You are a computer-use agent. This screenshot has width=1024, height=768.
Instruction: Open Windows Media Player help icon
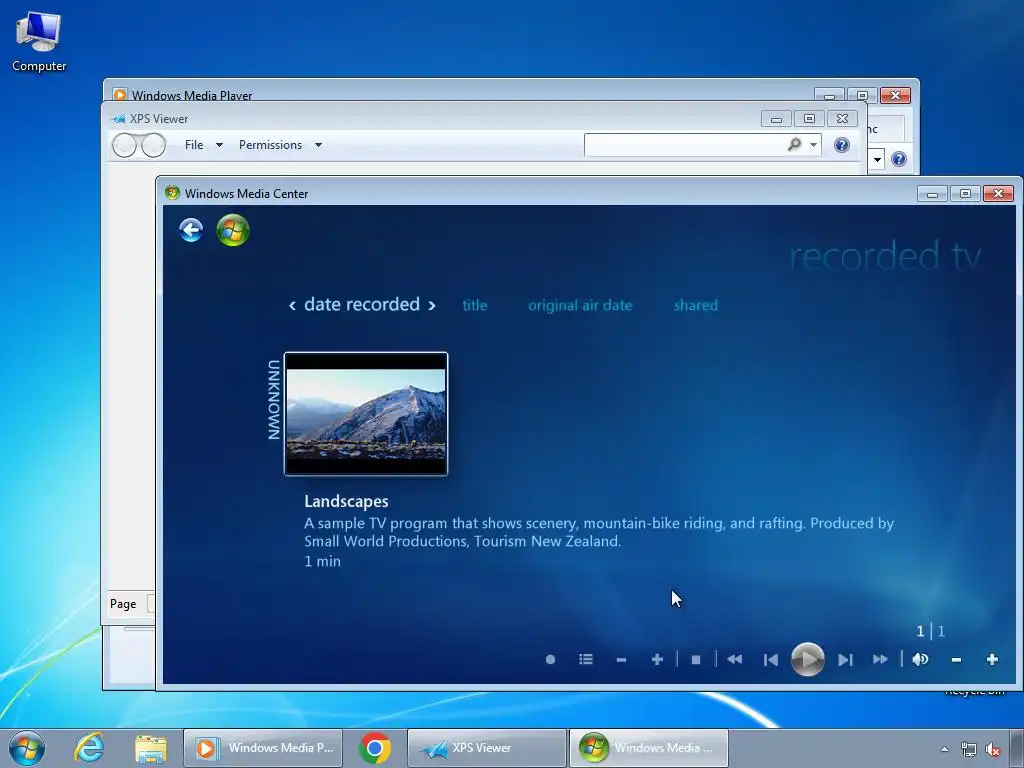899,159
